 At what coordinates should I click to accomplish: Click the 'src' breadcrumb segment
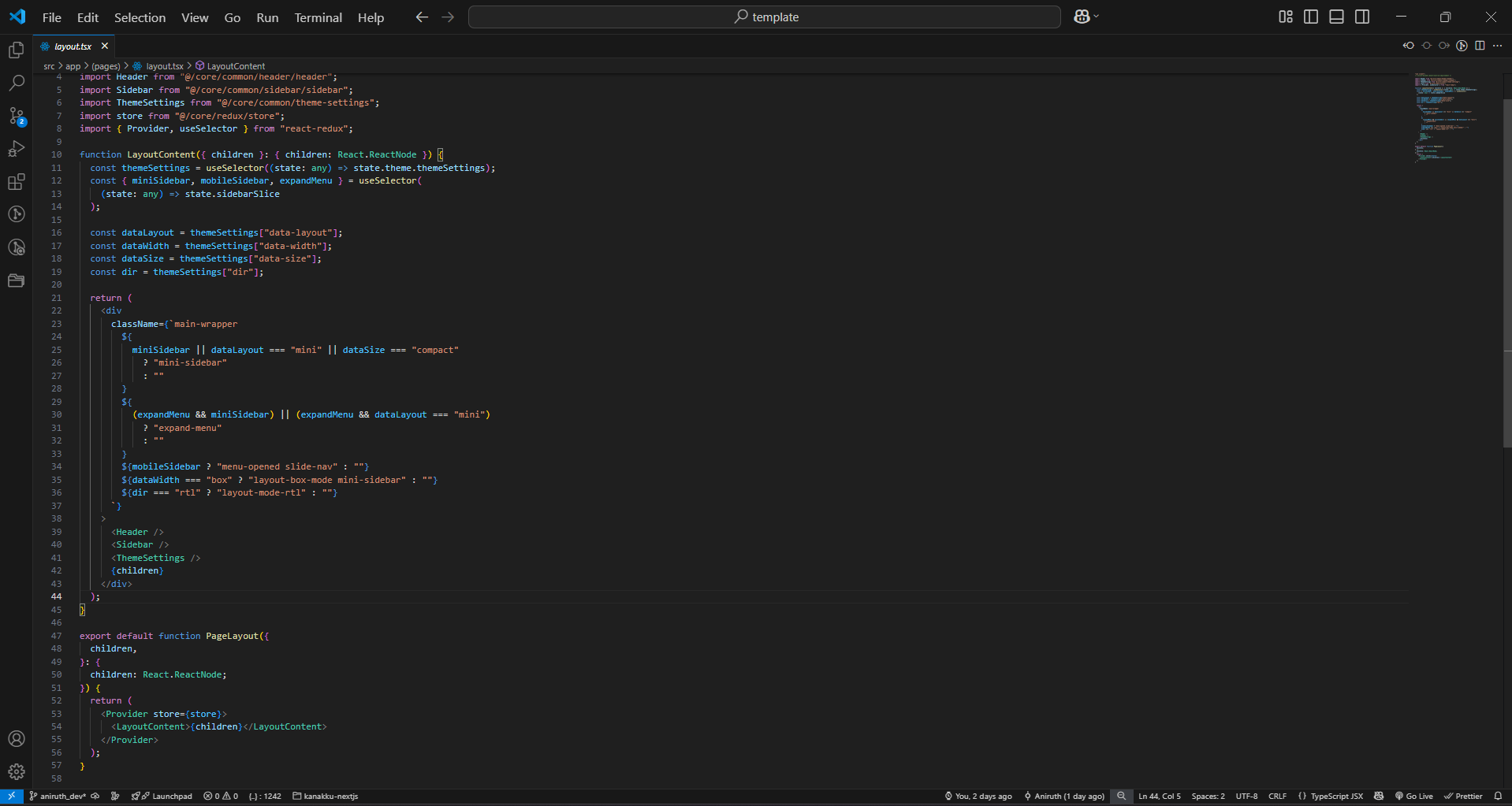[x=49, y=66]
